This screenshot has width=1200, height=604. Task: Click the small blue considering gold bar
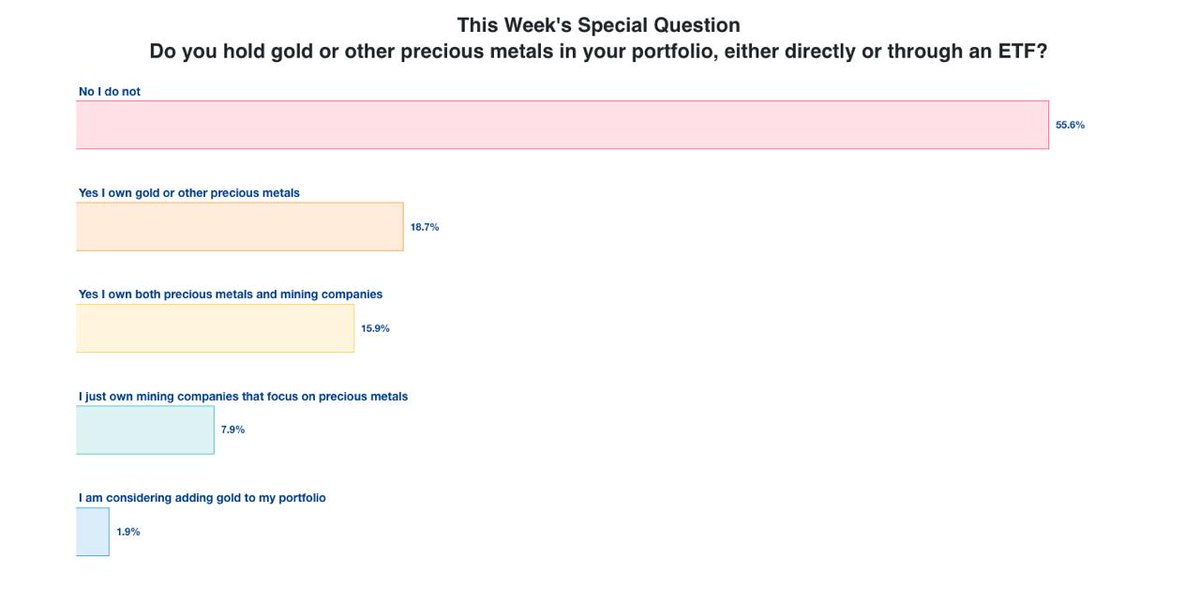pos(92,532)
